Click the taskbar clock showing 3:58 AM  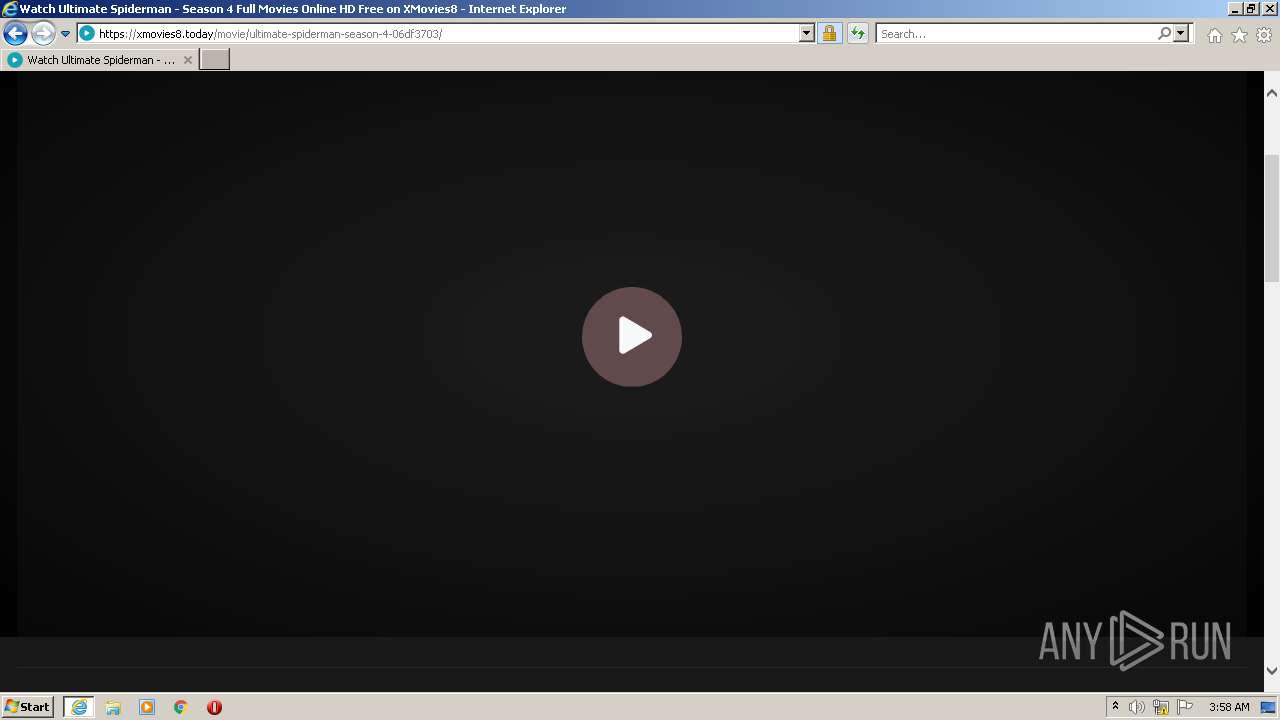[x=1229, y=707]
